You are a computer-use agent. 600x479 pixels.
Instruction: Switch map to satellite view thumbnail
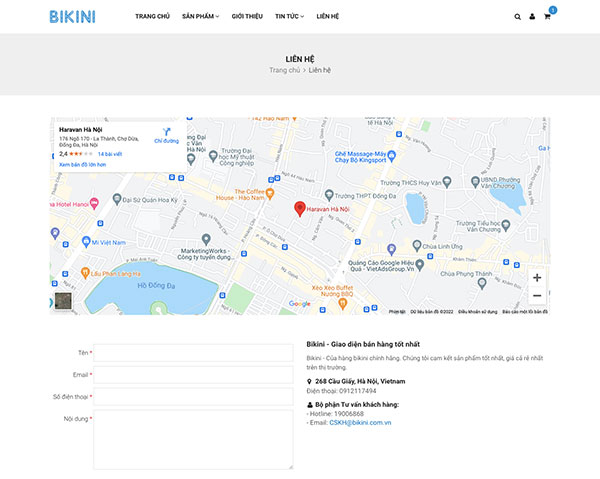point(63,301)
